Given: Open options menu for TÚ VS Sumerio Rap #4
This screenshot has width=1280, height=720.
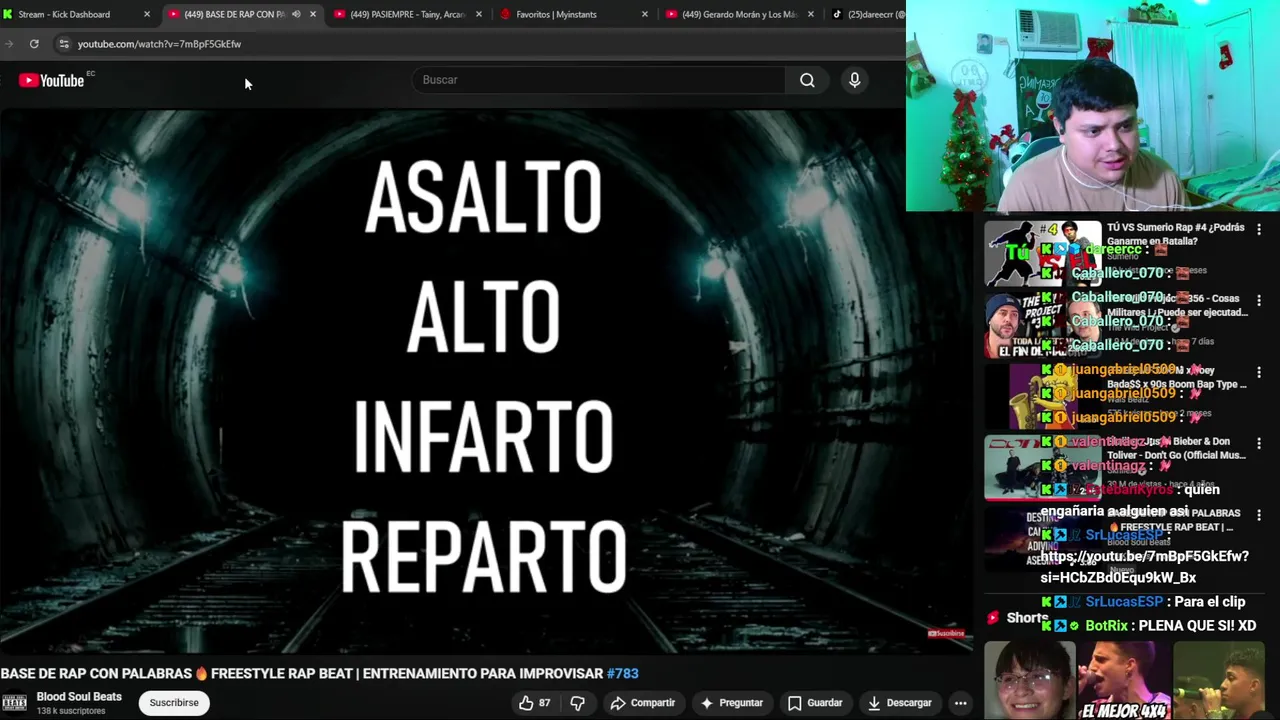Looking at the screenshot, I should point(1259,229).
